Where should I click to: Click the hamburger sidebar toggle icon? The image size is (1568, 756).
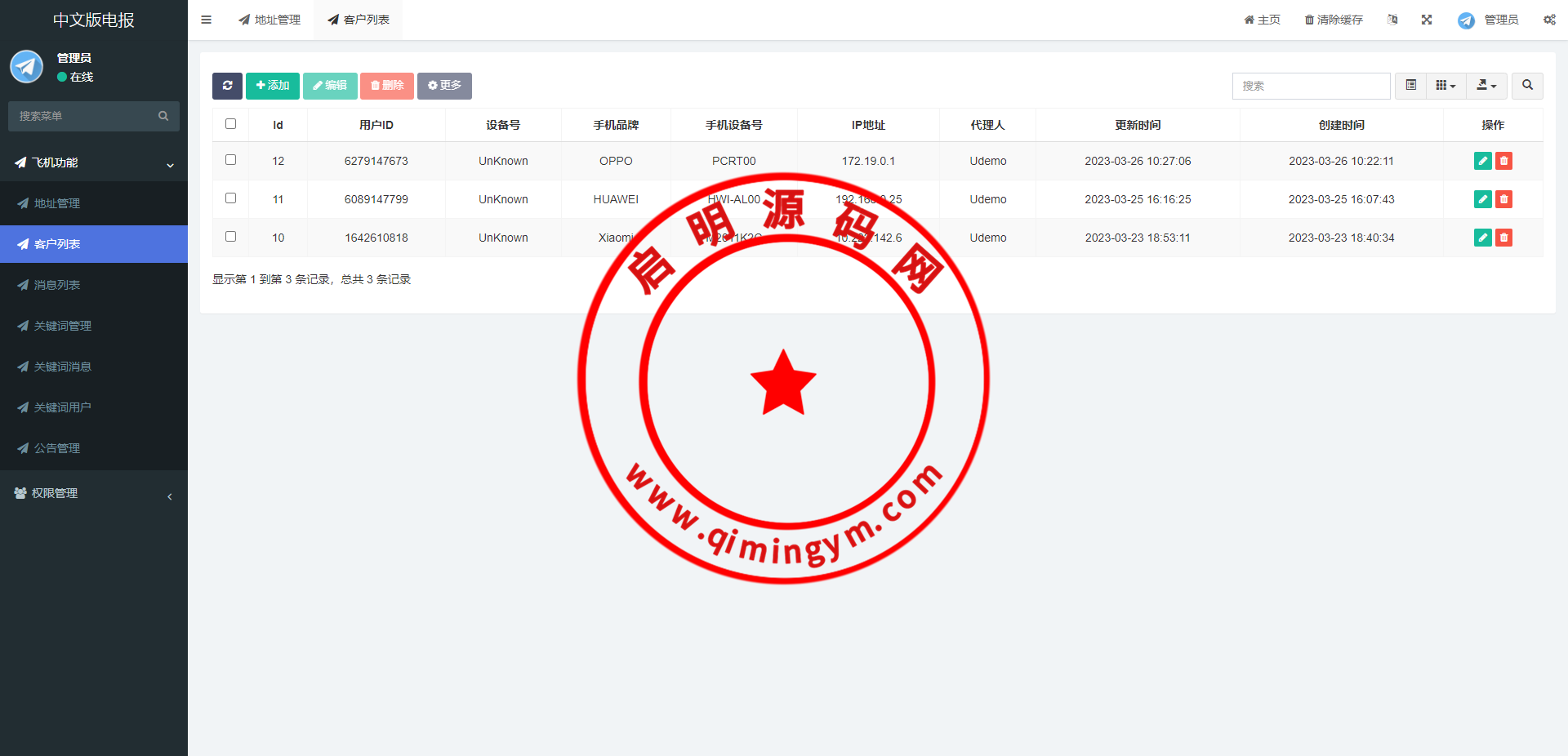(x=207, y=20)
